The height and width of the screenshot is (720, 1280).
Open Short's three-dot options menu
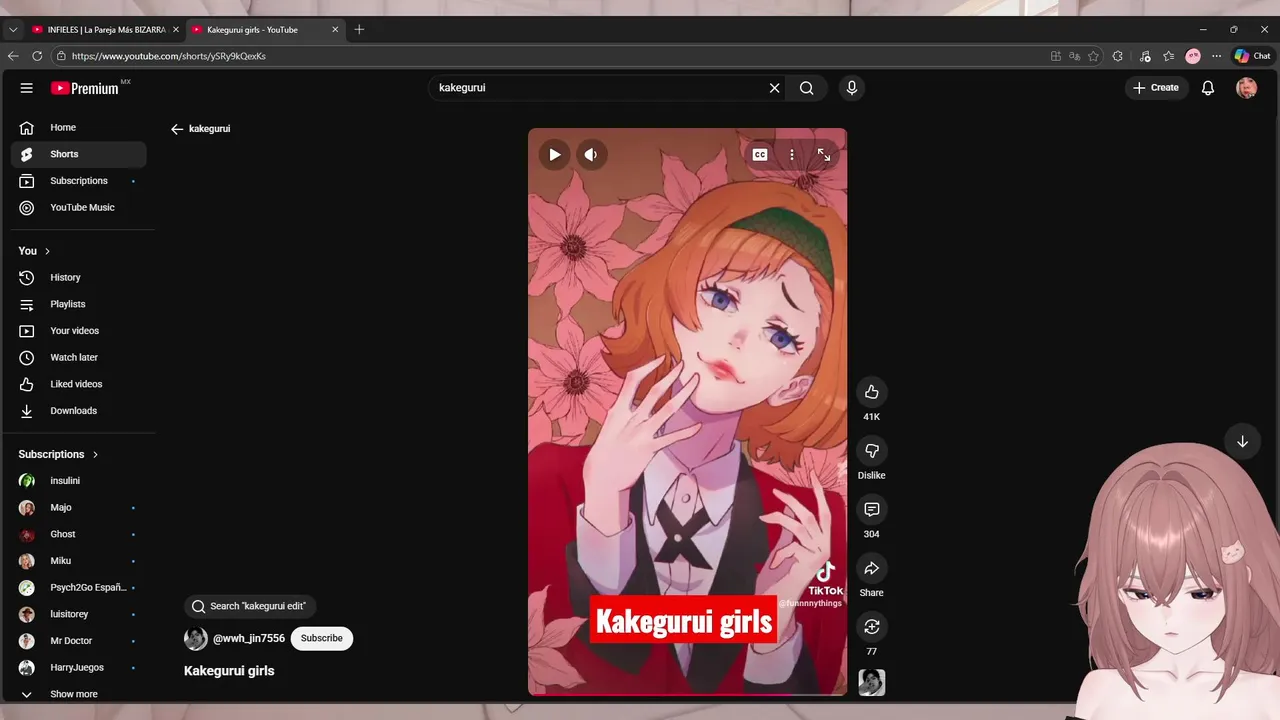point(792,155)
